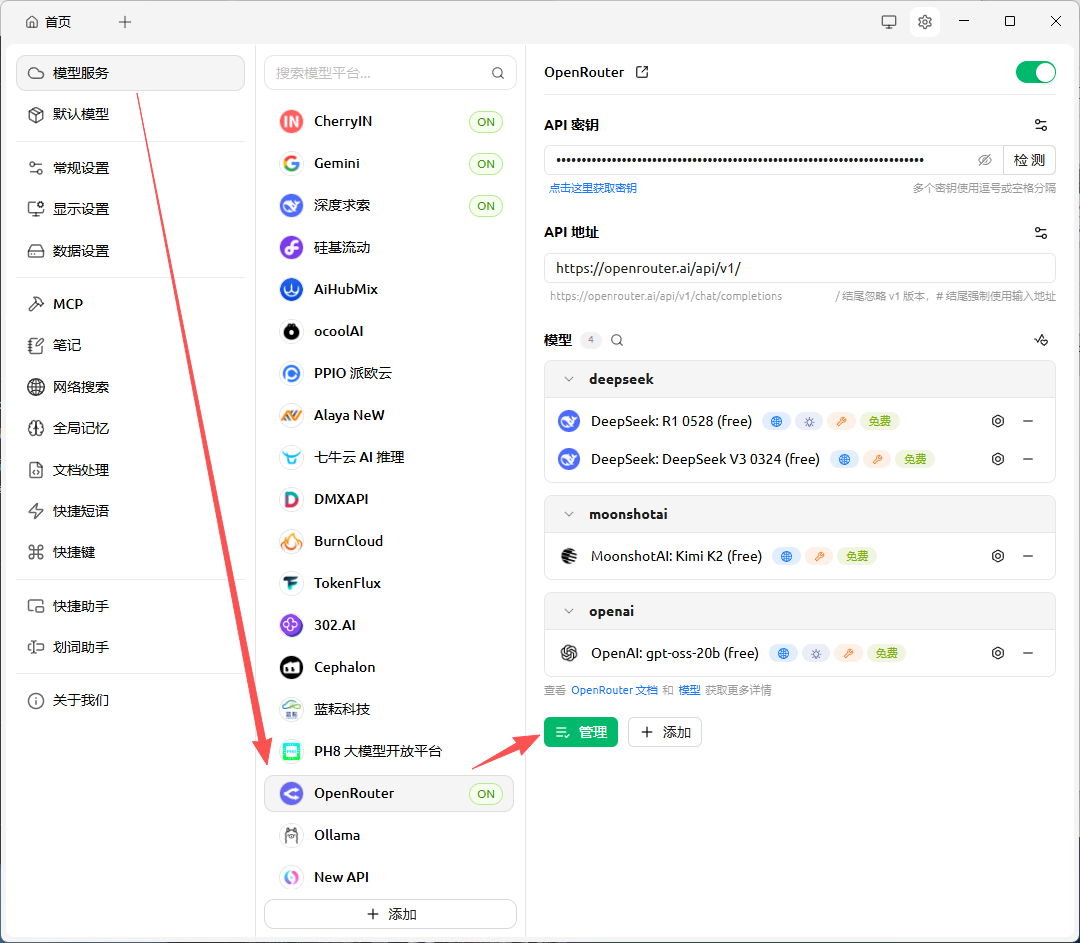Open 全局记忆 settings
The height and width of the screenshot is (943, 1080).
130,428
